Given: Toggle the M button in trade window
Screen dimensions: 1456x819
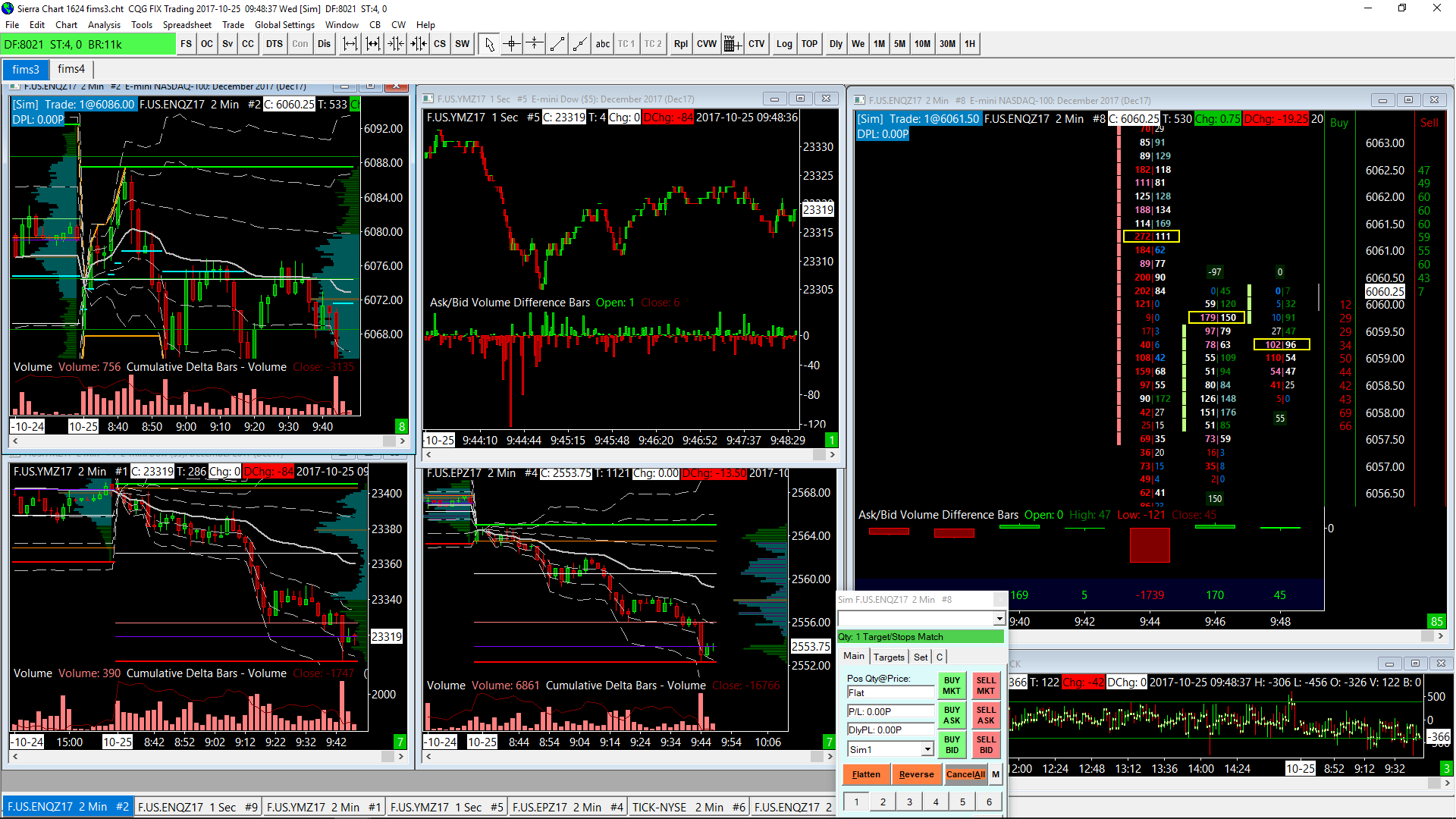Looking at the screenshot, I should pyautogui.click(x=996, y=774).
